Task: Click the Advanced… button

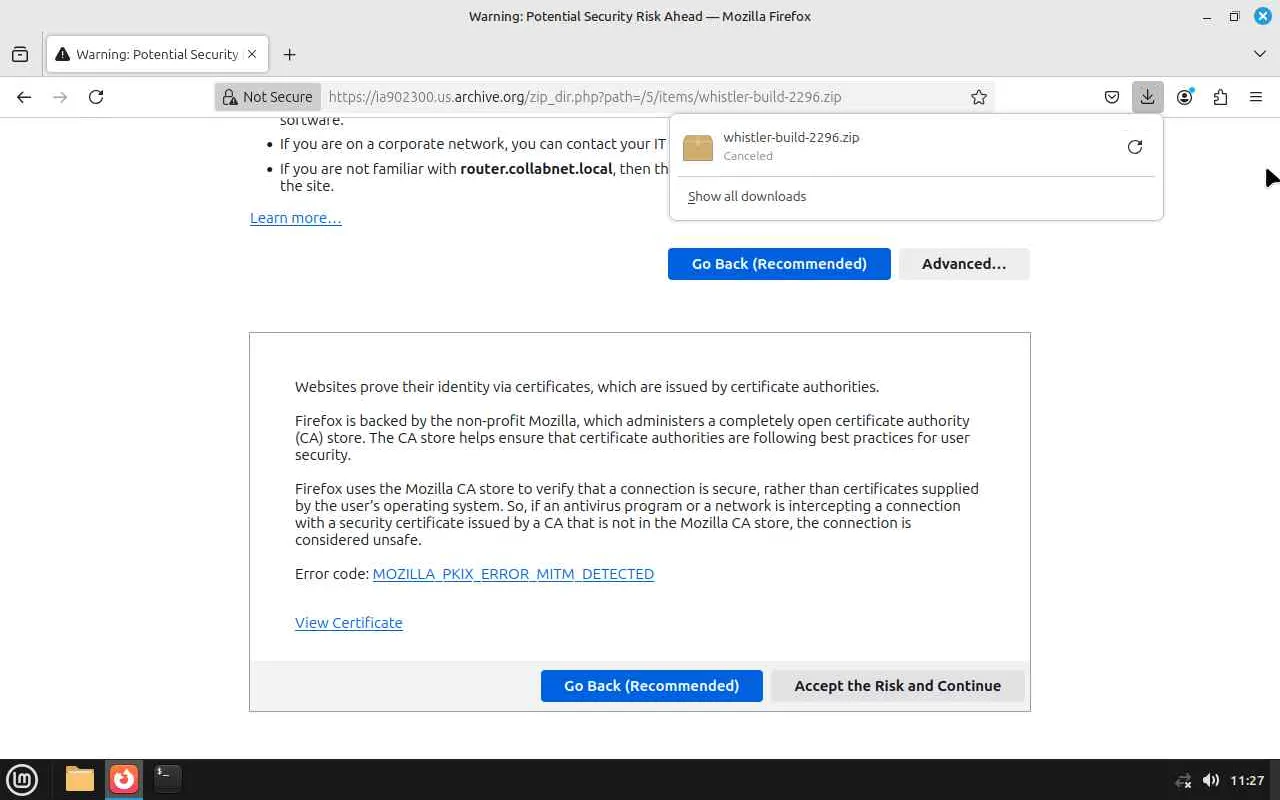Action: point(964,264)
